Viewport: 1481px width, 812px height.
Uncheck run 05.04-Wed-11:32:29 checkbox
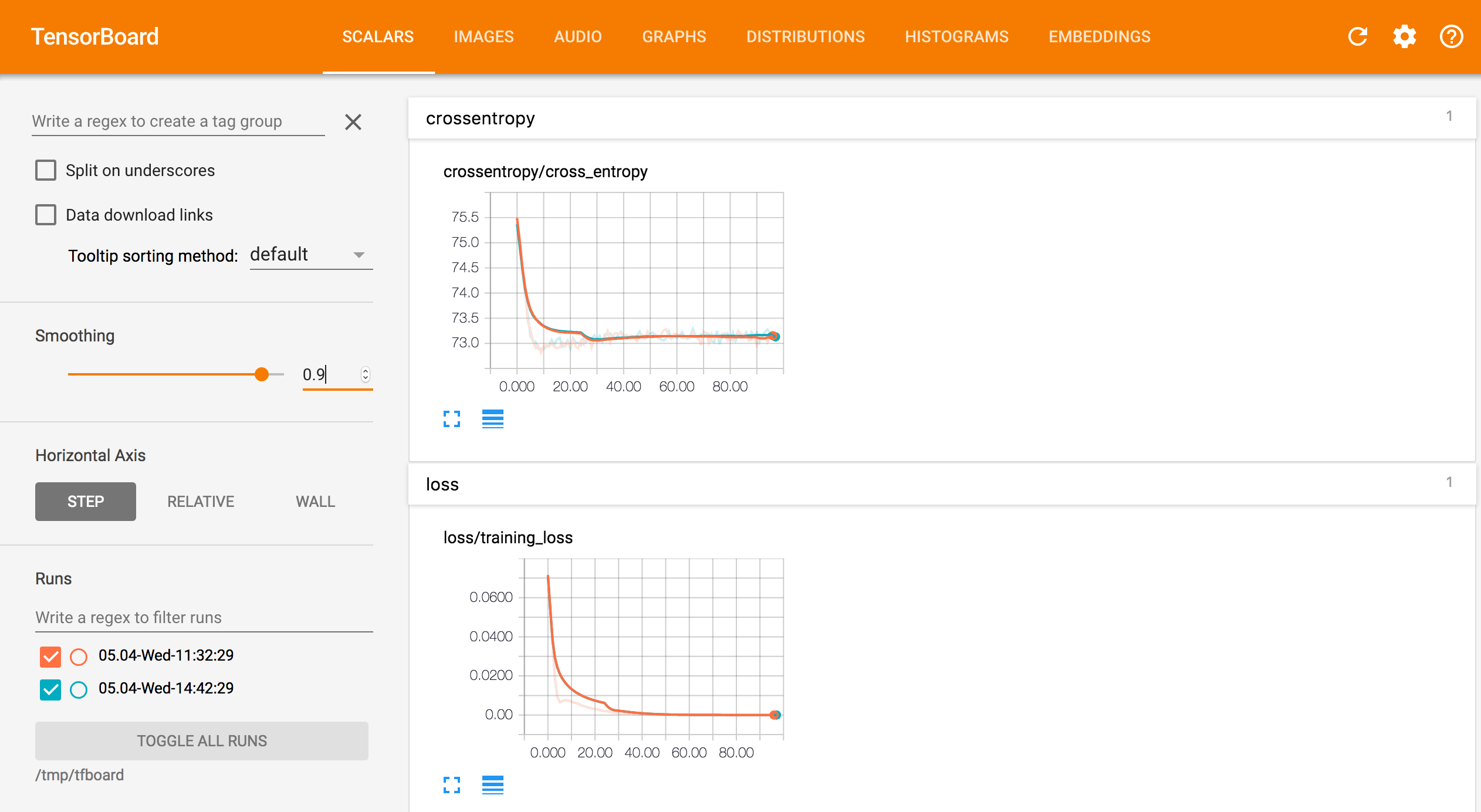pyautogui.click(x=50, y=656)
